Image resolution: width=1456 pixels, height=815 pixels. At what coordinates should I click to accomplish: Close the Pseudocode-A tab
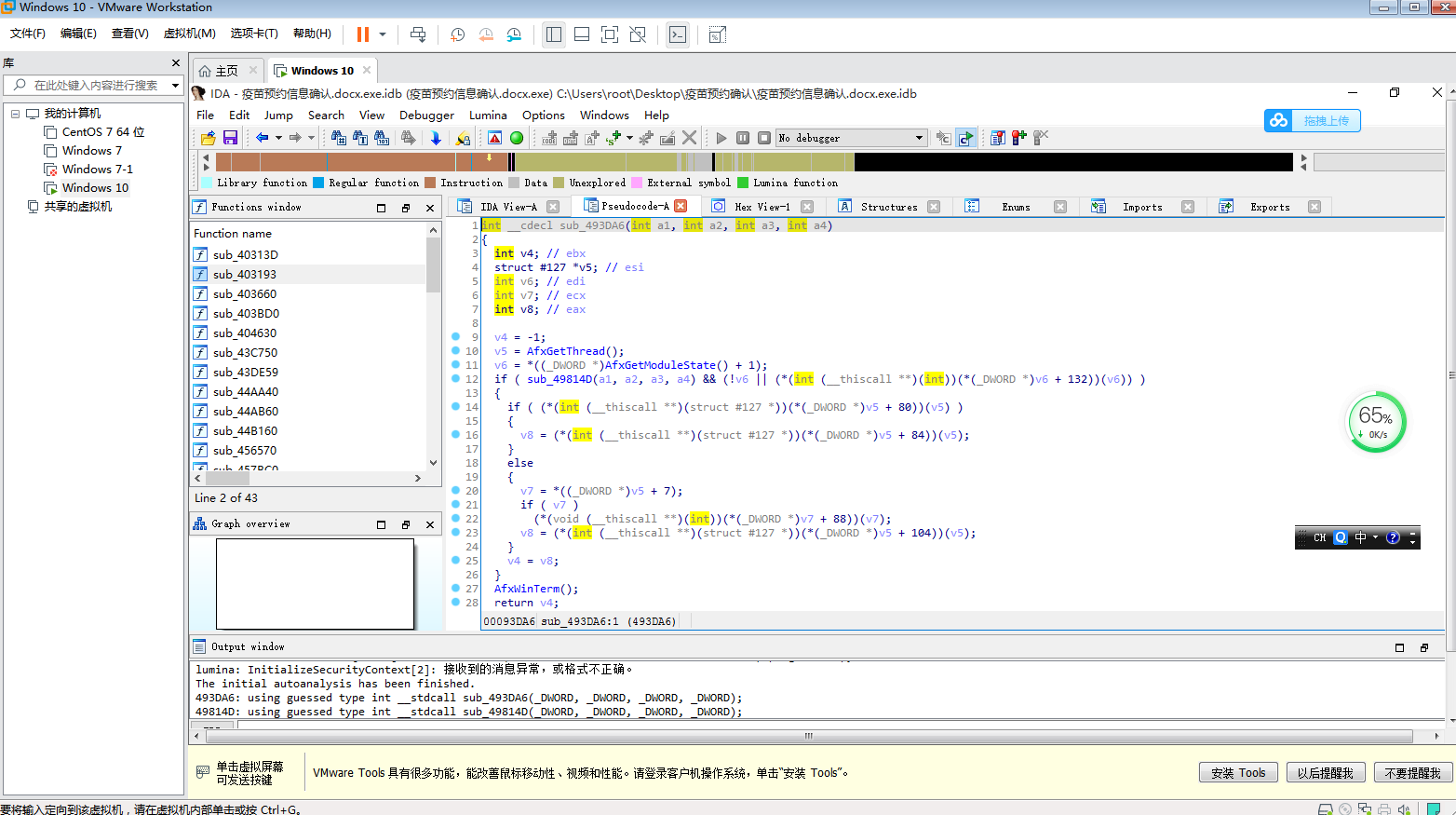681,206
